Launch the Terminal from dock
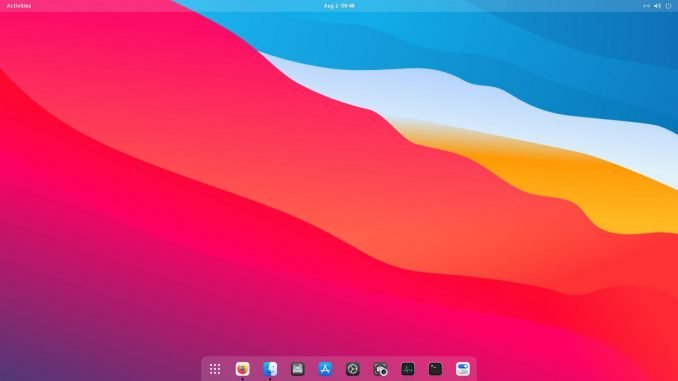This screenshot has width=678, height=381. point(435,369)
